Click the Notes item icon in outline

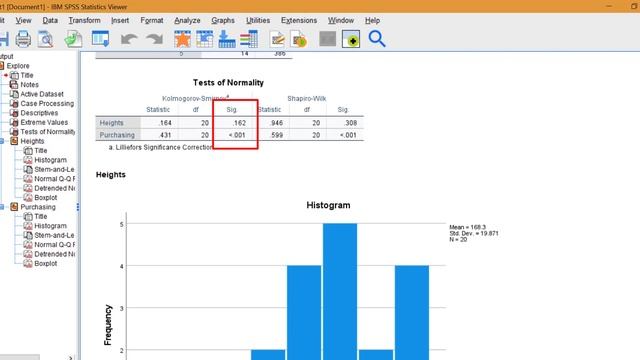pyautogui.click(x=14, y=84)
